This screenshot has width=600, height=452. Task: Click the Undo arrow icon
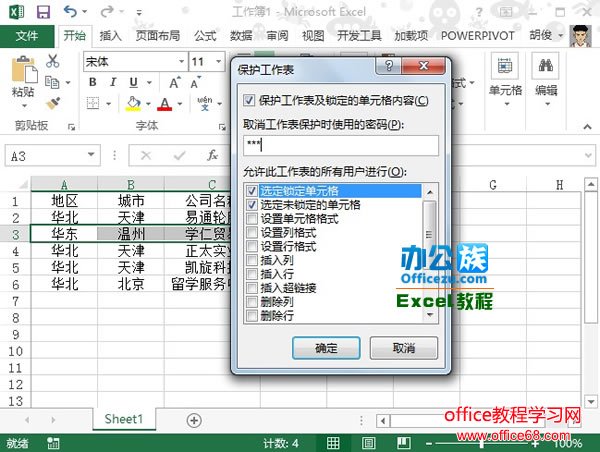point(70,12)
